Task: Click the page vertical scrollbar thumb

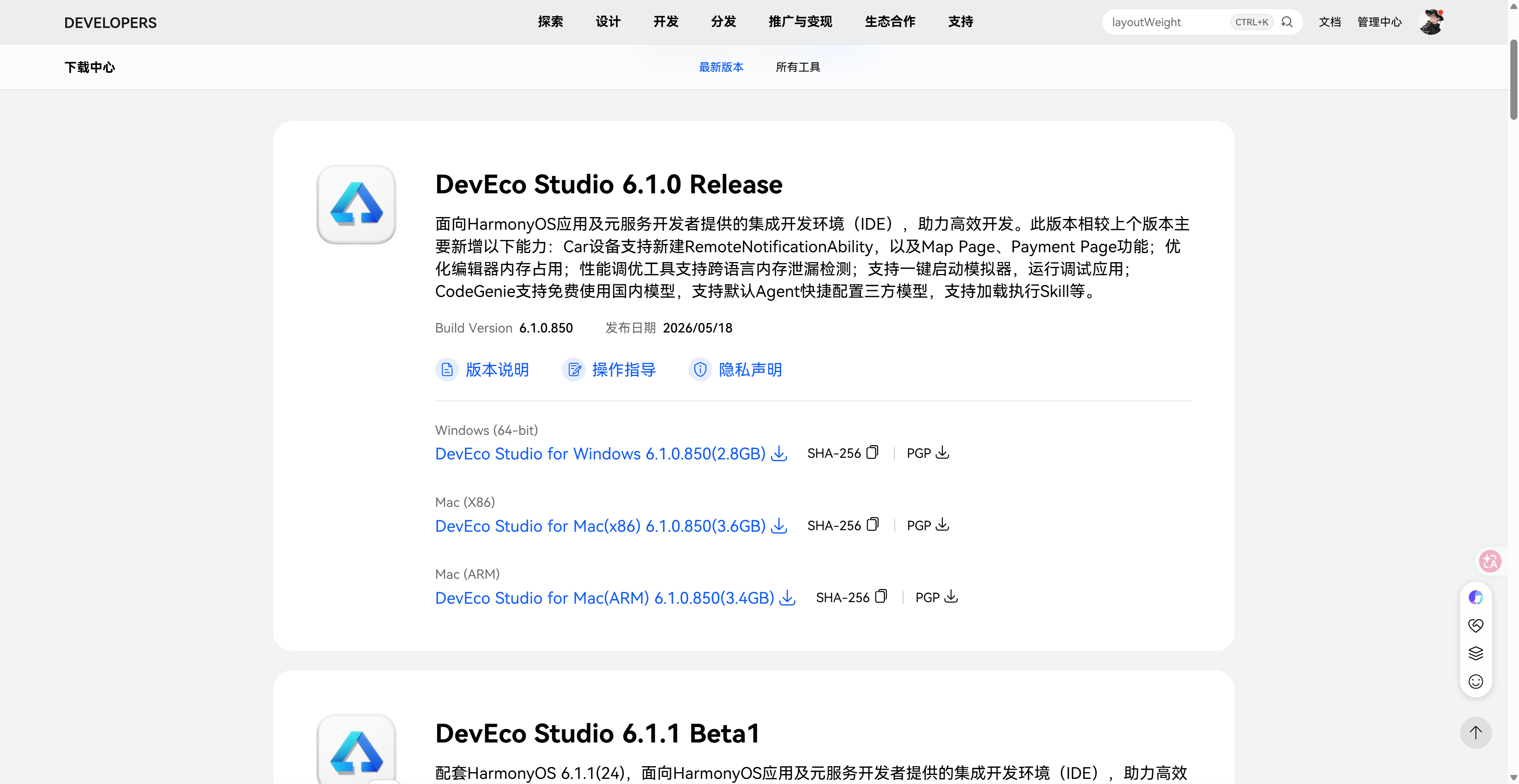Action: (1513, 79)
